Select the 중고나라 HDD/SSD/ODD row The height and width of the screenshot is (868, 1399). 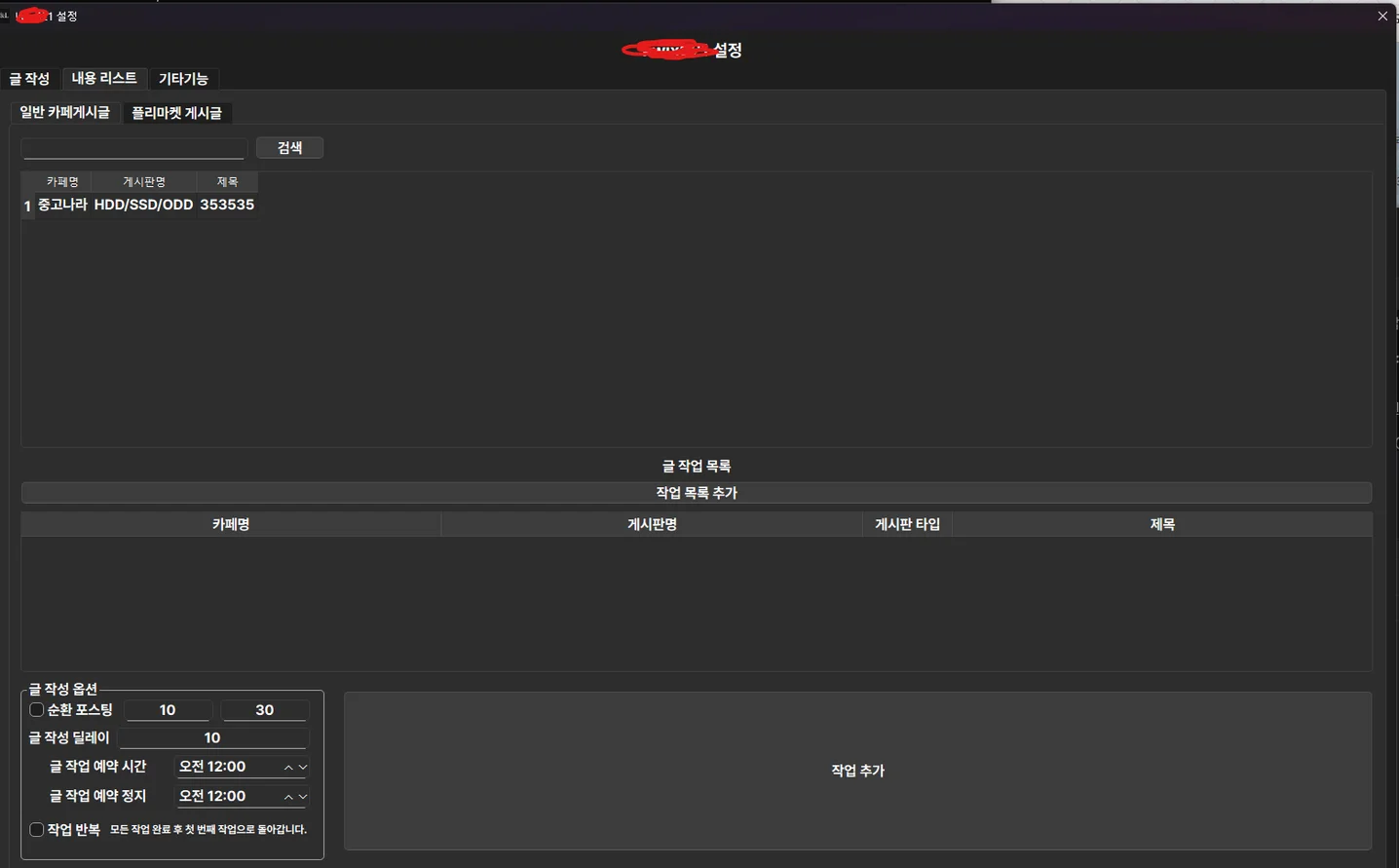pyautogui.click(x=139, y=205)
